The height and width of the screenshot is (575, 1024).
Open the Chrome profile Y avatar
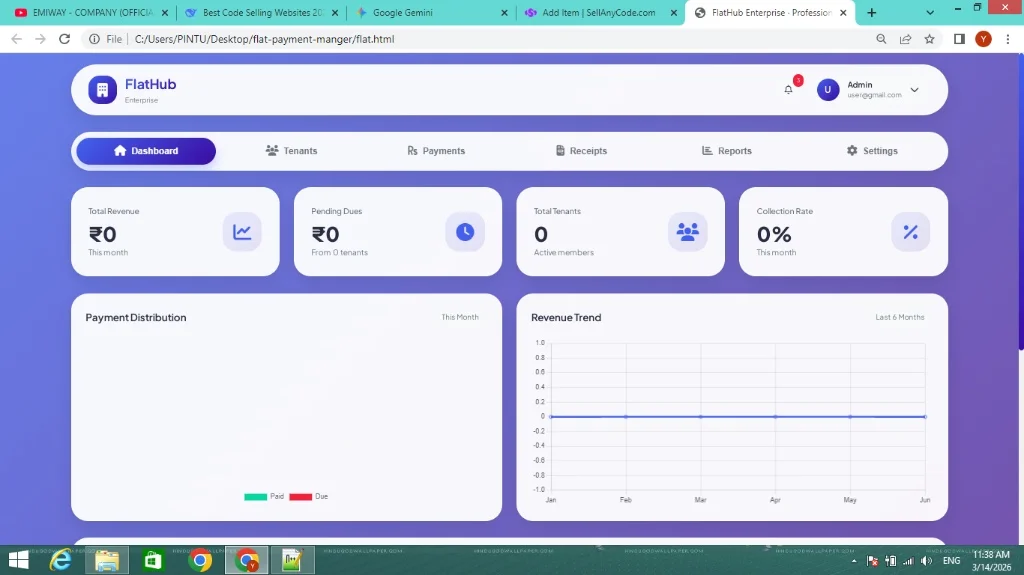[983, 39]
